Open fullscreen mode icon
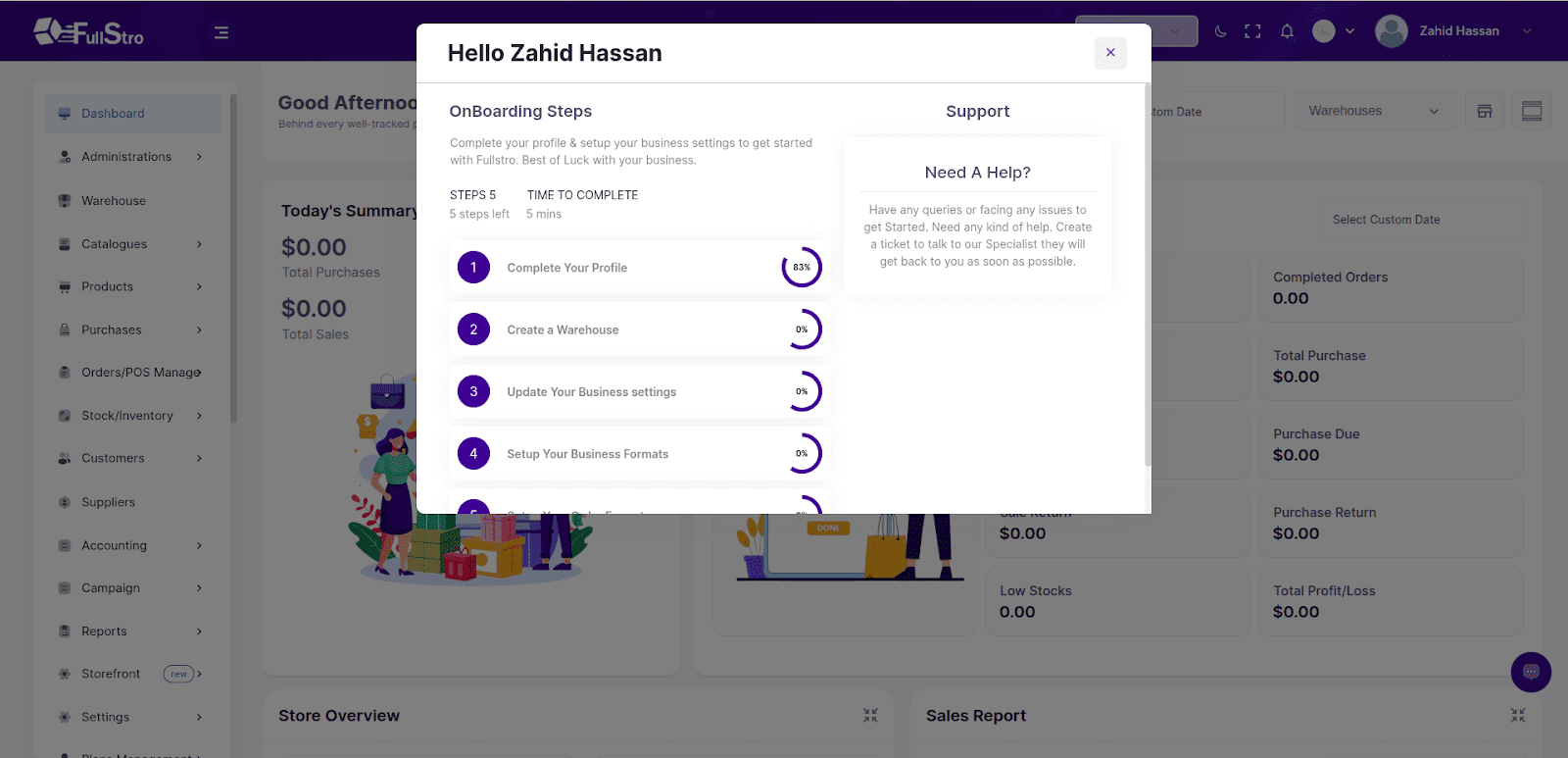 tap(1252, 31)
